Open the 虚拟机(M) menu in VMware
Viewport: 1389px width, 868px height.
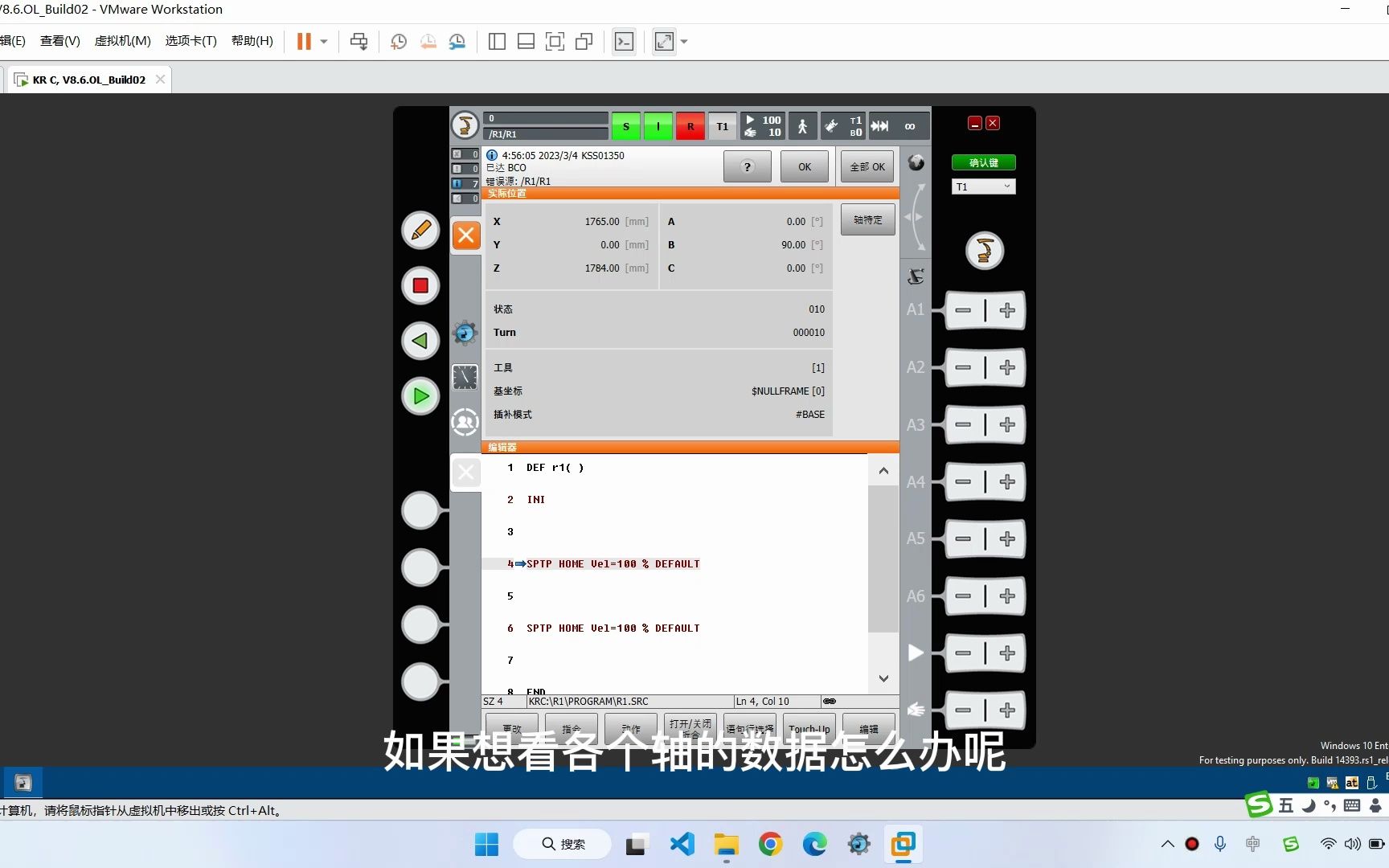coord(123,41)
